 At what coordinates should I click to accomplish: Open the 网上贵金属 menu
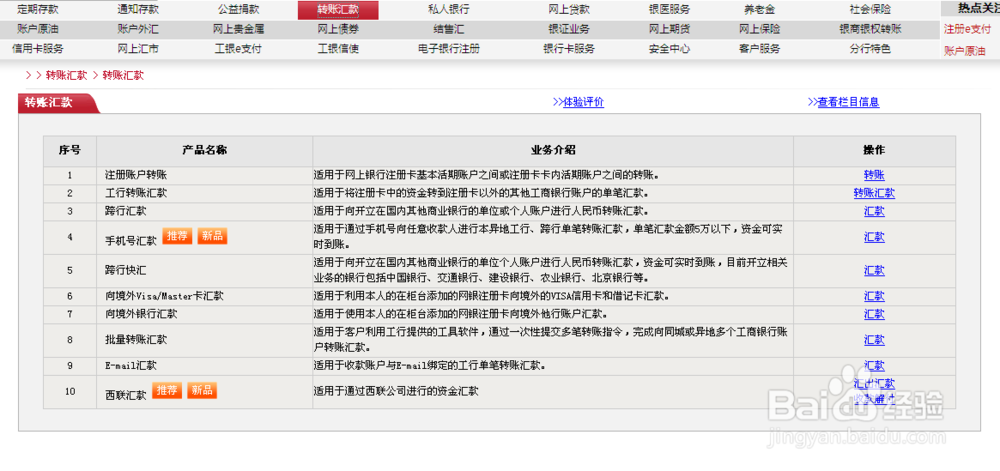click(239, 29)
